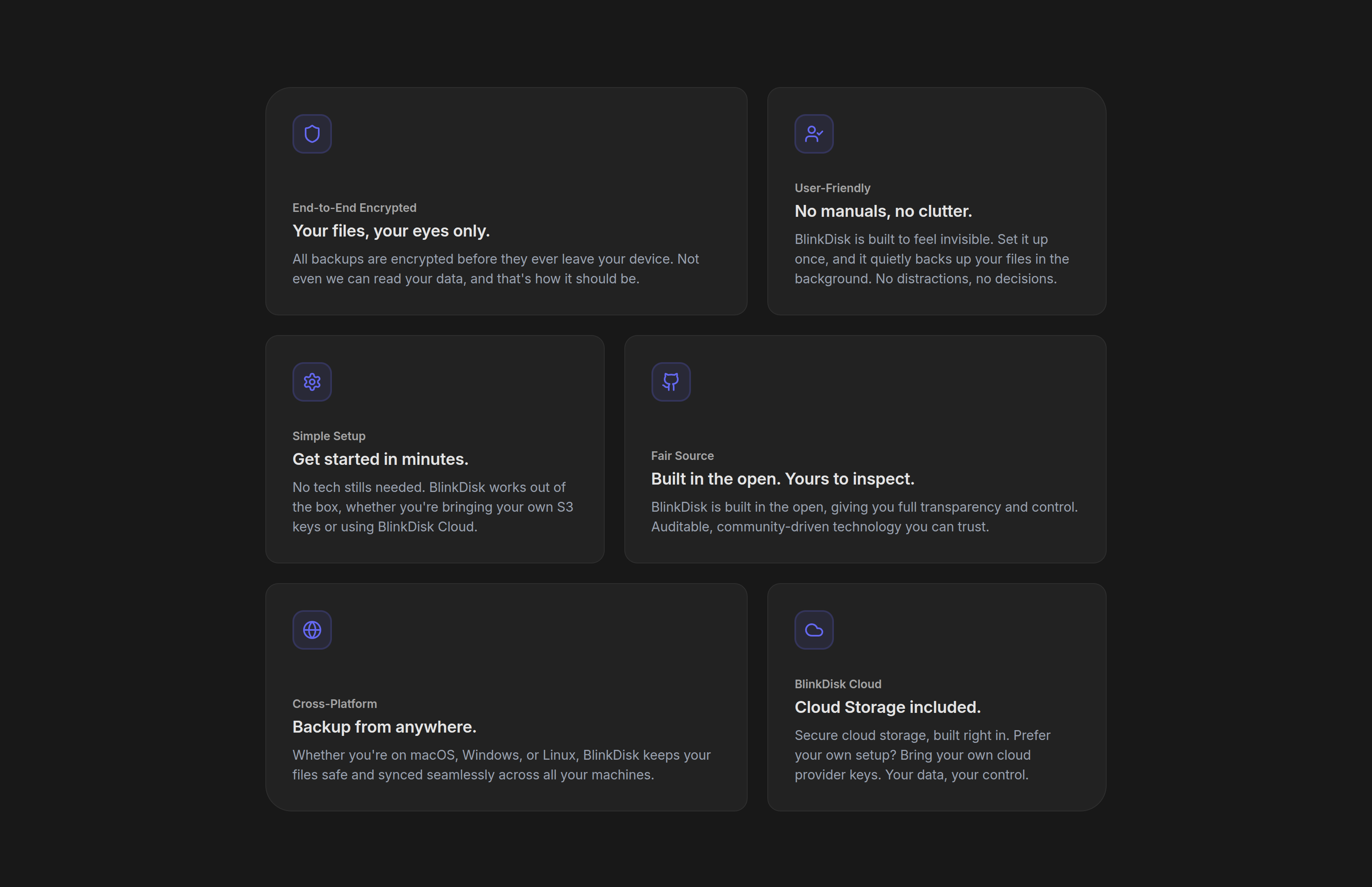Click heading 'No manuals, no clutter.'
The image size is (1372, 887).
(883, 211)
